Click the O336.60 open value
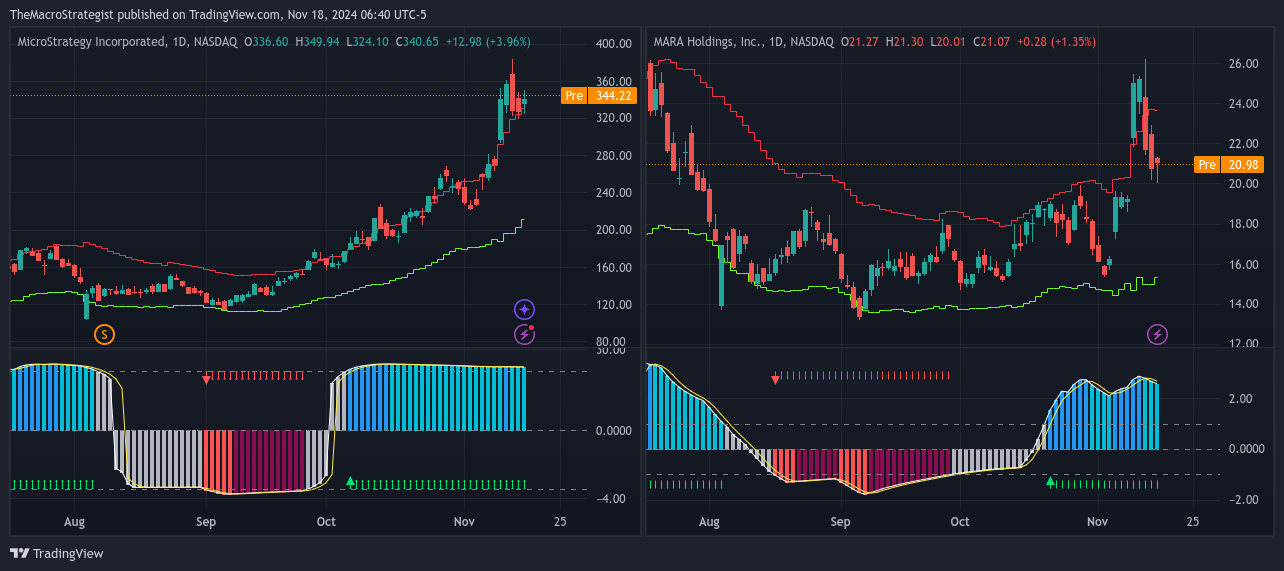This screenshot has width=1284, height=571. [266, 42]
